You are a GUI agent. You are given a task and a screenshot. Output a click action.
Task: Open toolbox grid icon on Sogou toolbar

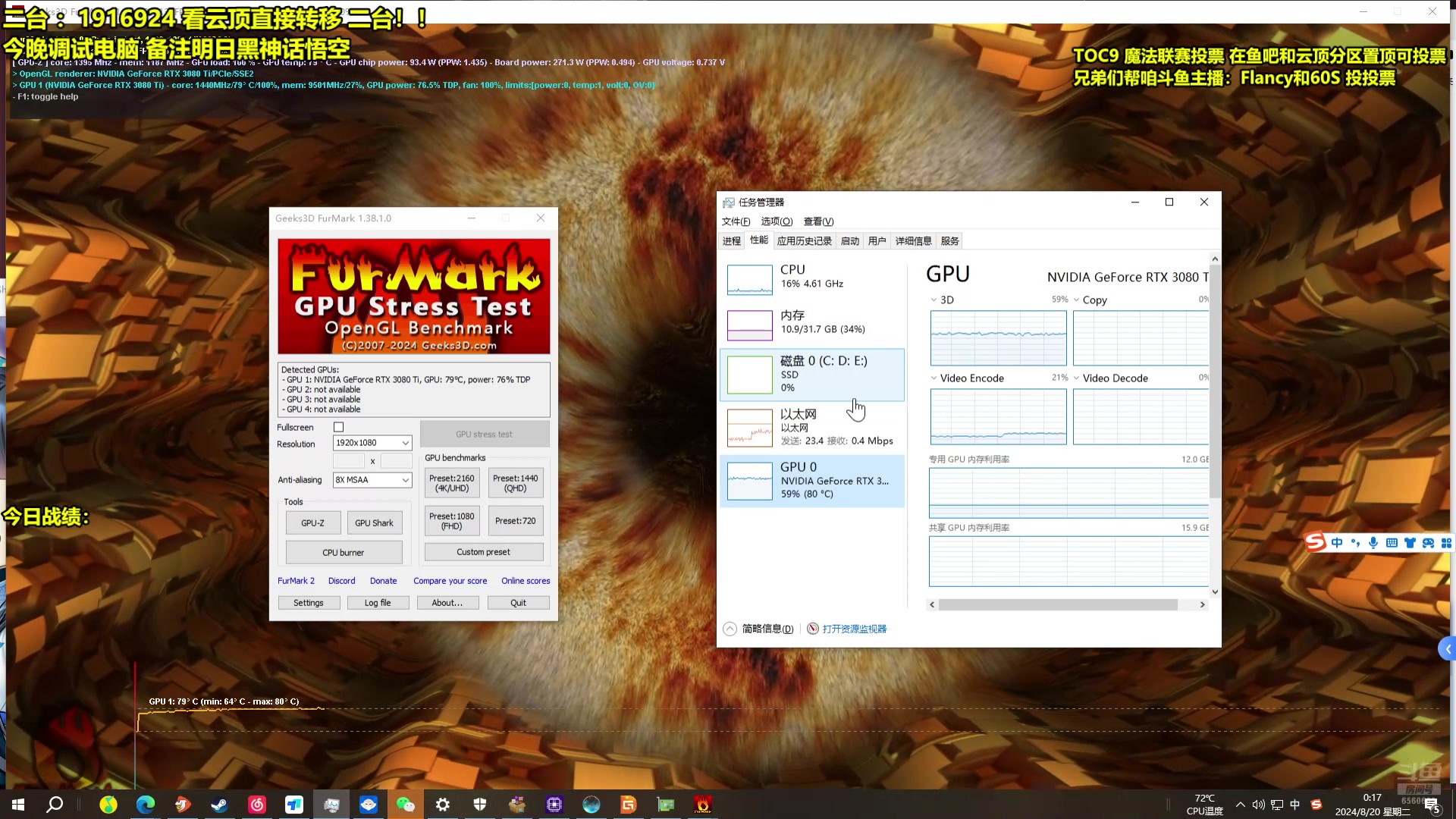1446,543
